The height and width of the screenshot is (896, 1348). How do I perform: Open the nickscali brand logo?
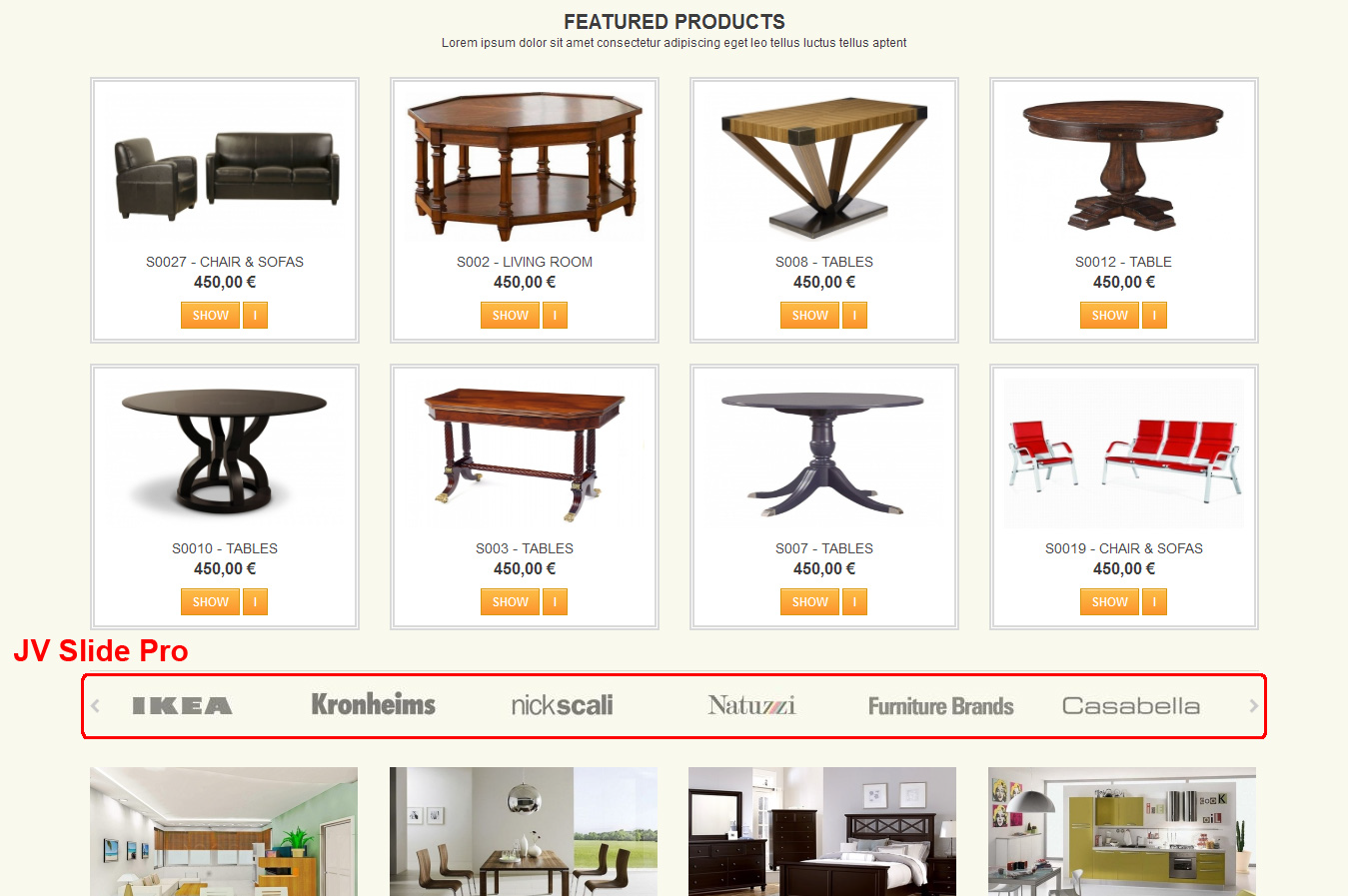click(x=562, y=705)
